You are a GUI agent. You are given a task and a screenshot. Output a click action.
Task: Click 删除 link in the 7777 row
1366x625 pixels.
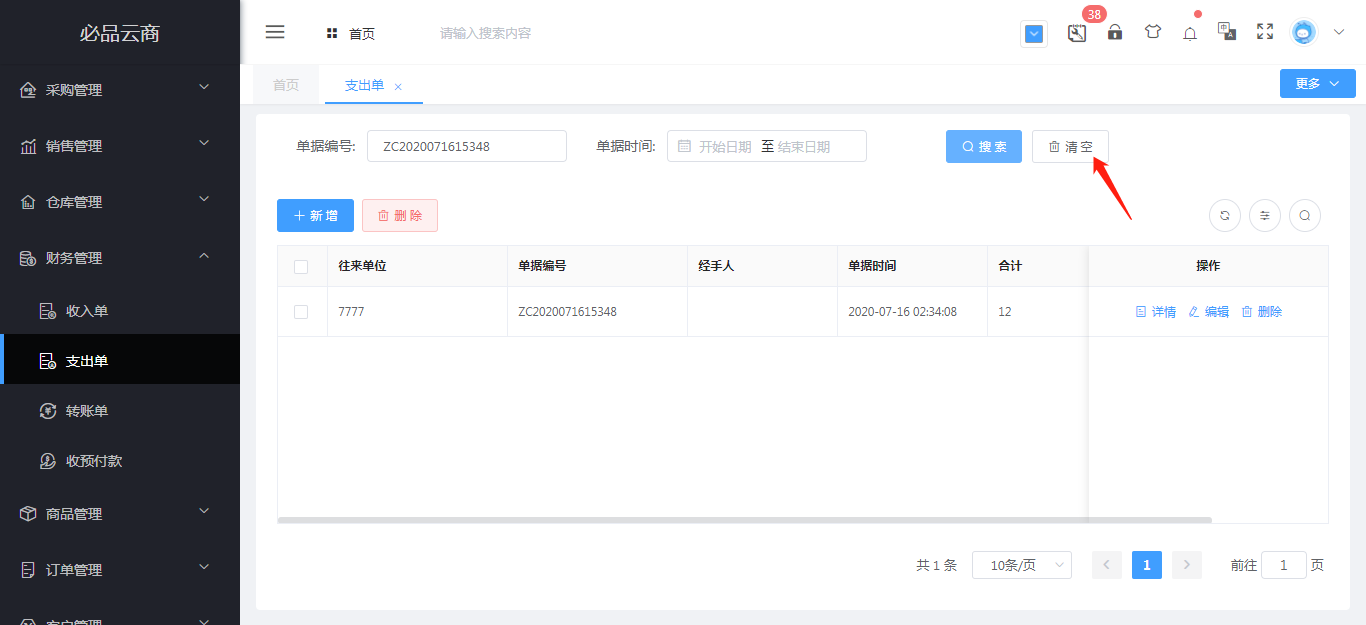click(1261, 312)
